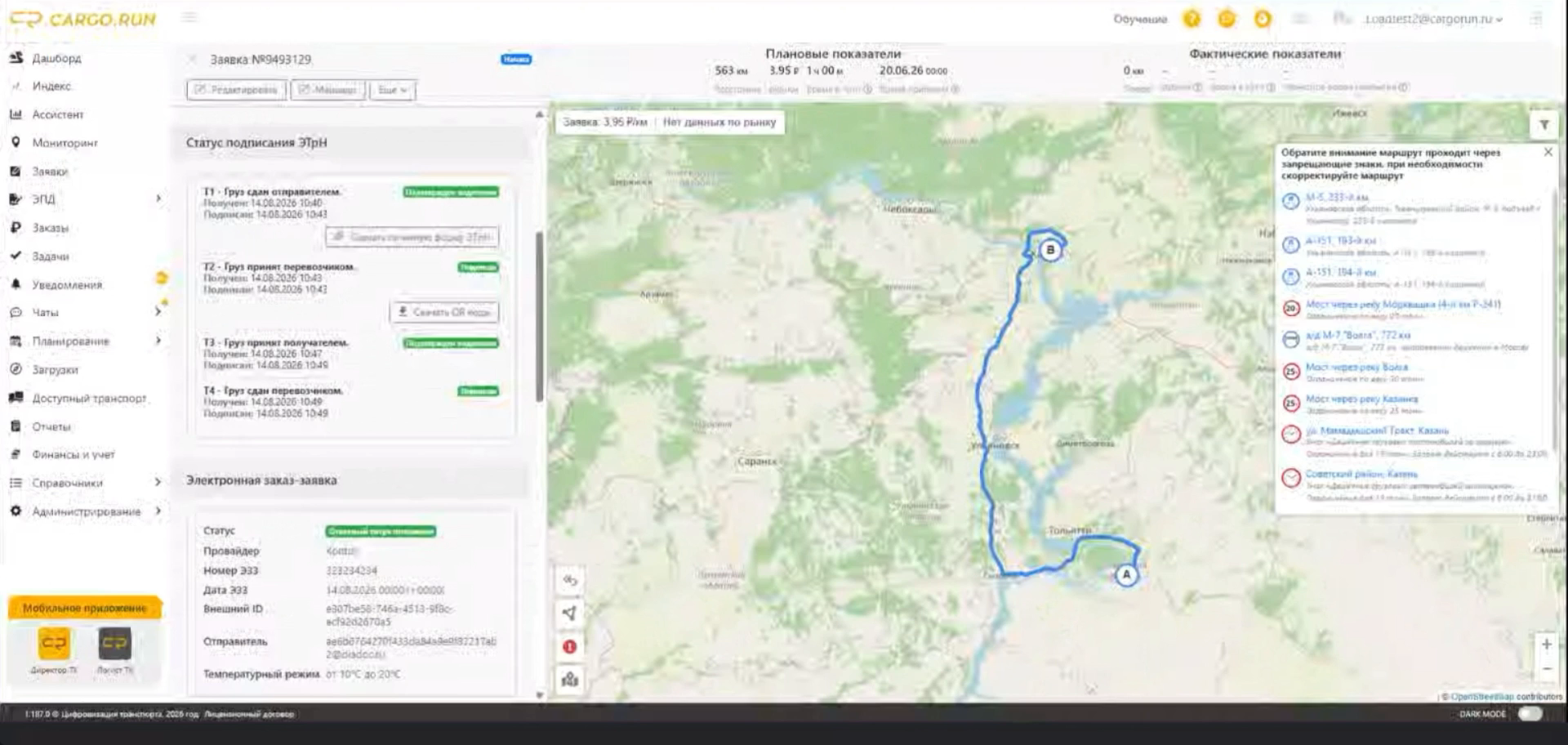1568x745 pixels.
Task: Go to Заявки in the sidebar menu
Action: click(50, 172)
